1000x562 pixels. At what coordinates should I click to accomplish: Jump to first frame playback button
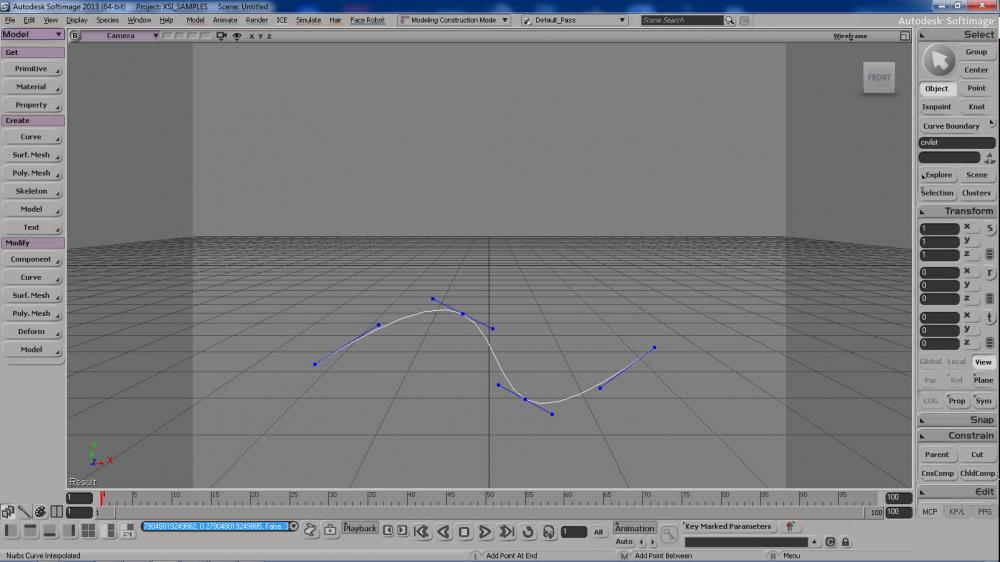(x=422, y=531)
